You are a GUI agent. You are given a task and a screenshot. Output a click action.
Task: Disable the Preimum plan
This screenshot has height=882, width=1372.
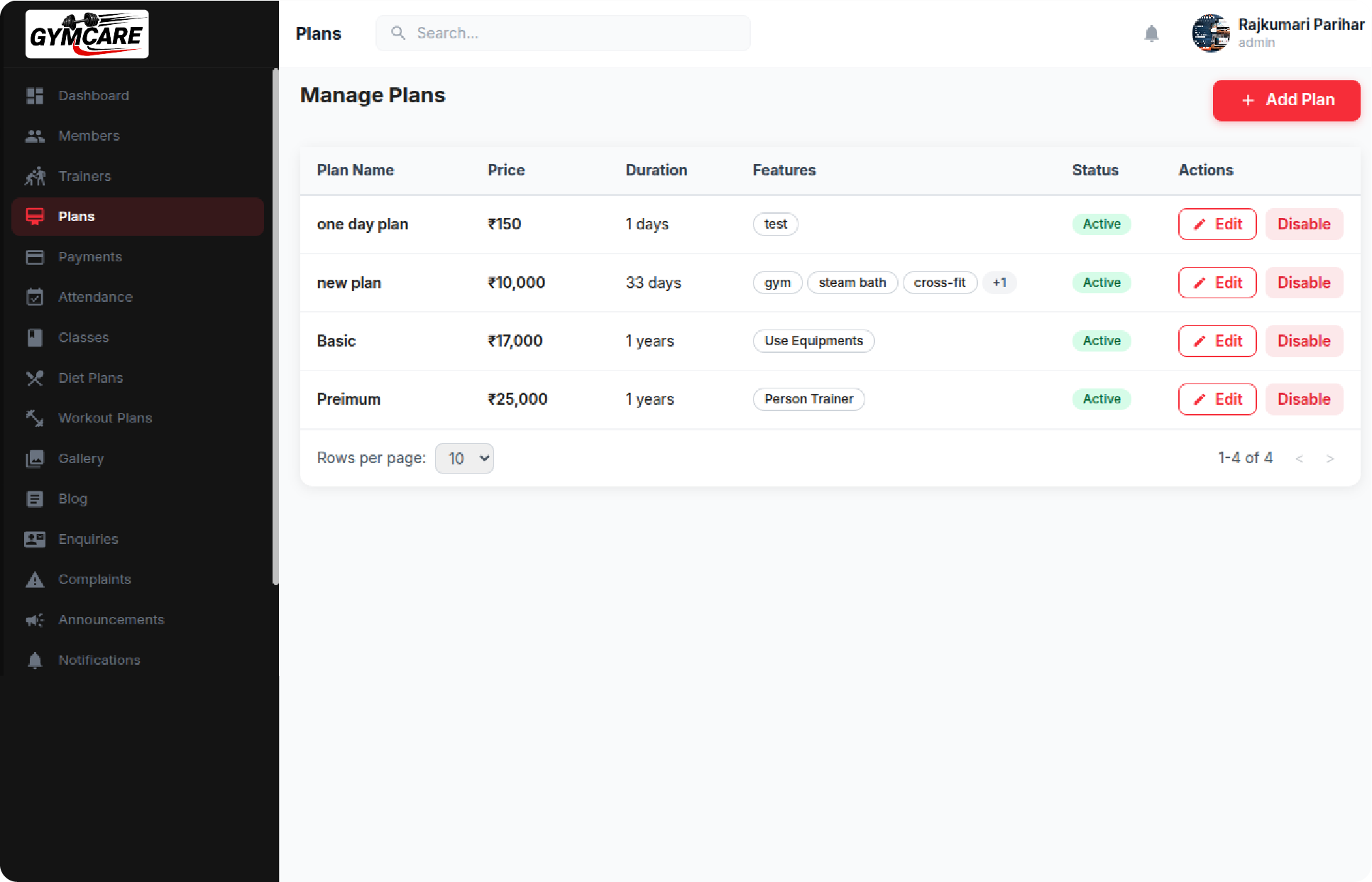click(1304, 399)
